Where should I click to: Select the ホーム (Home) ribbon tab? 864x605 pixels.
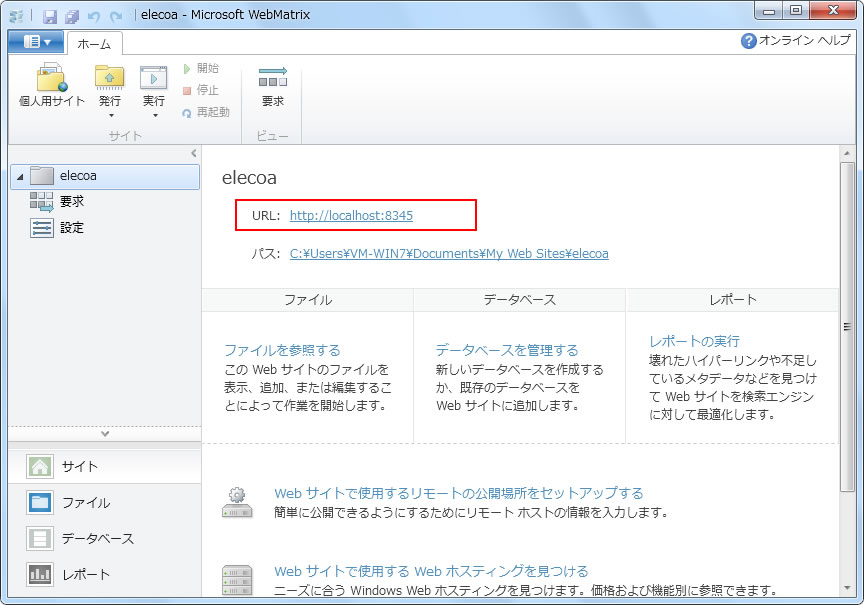pyautogui.click(x=95, y=44)
